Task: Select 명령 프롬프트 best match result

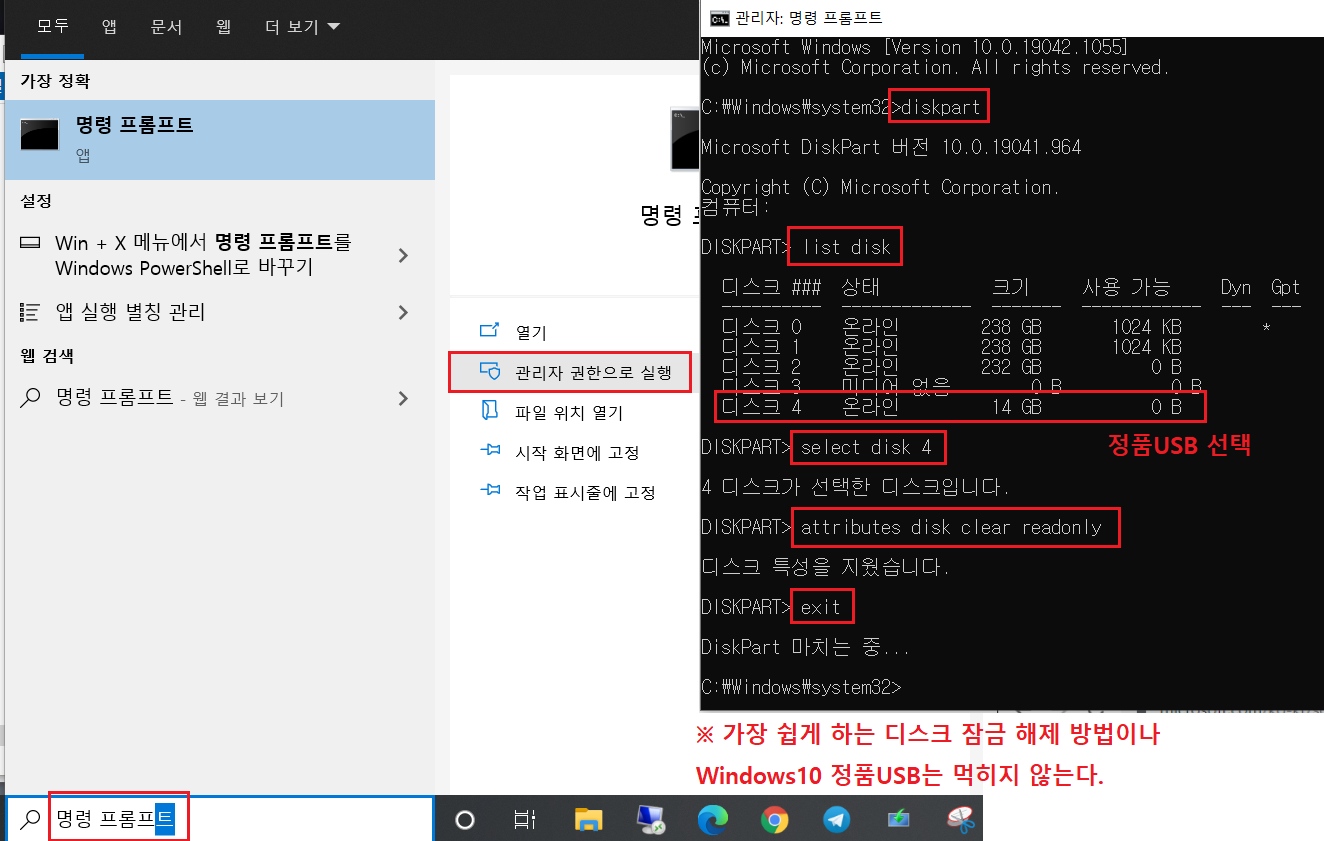Action: 220,139
